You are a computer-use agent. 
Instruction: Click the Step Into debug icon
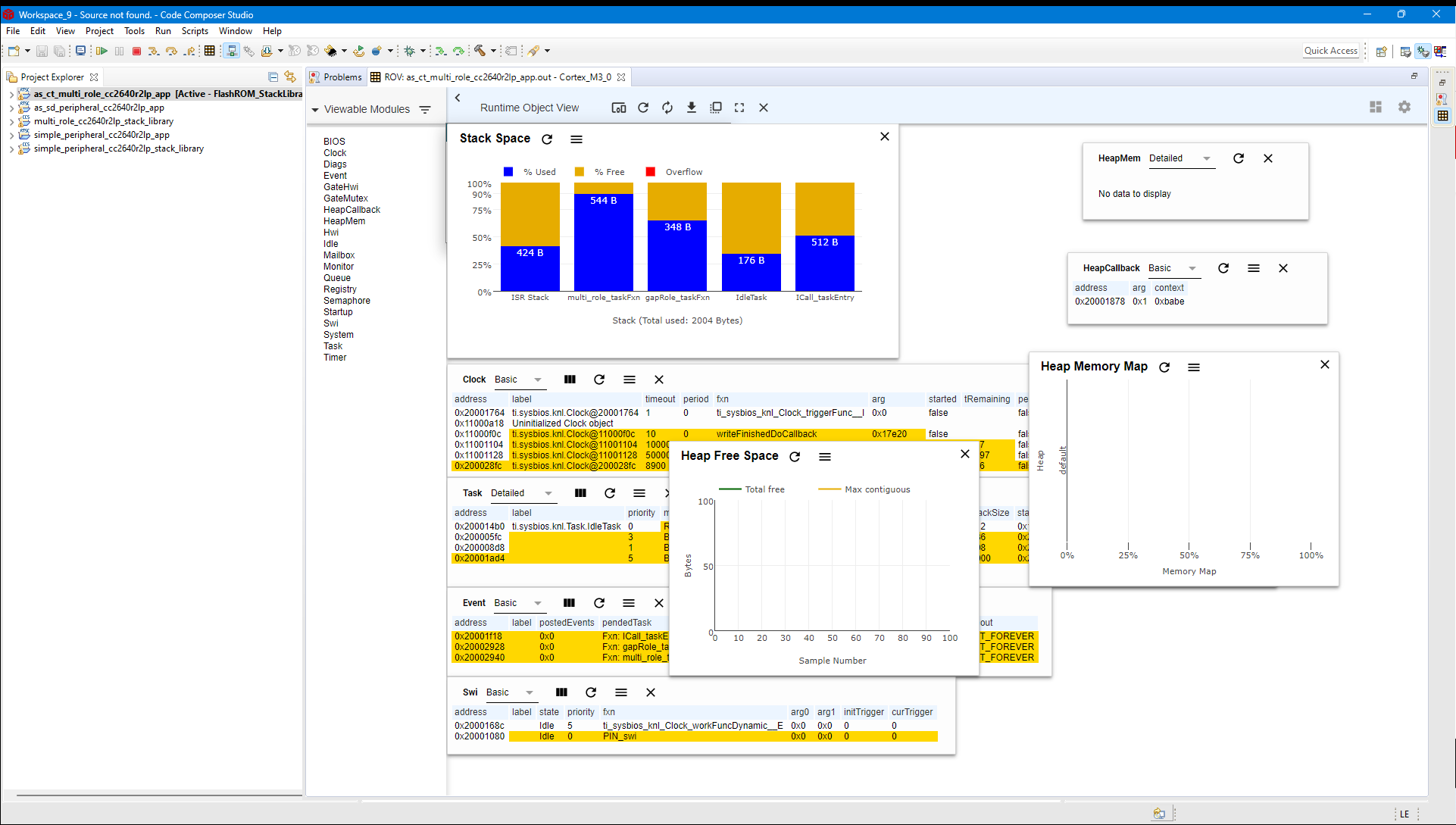point(154,51)
